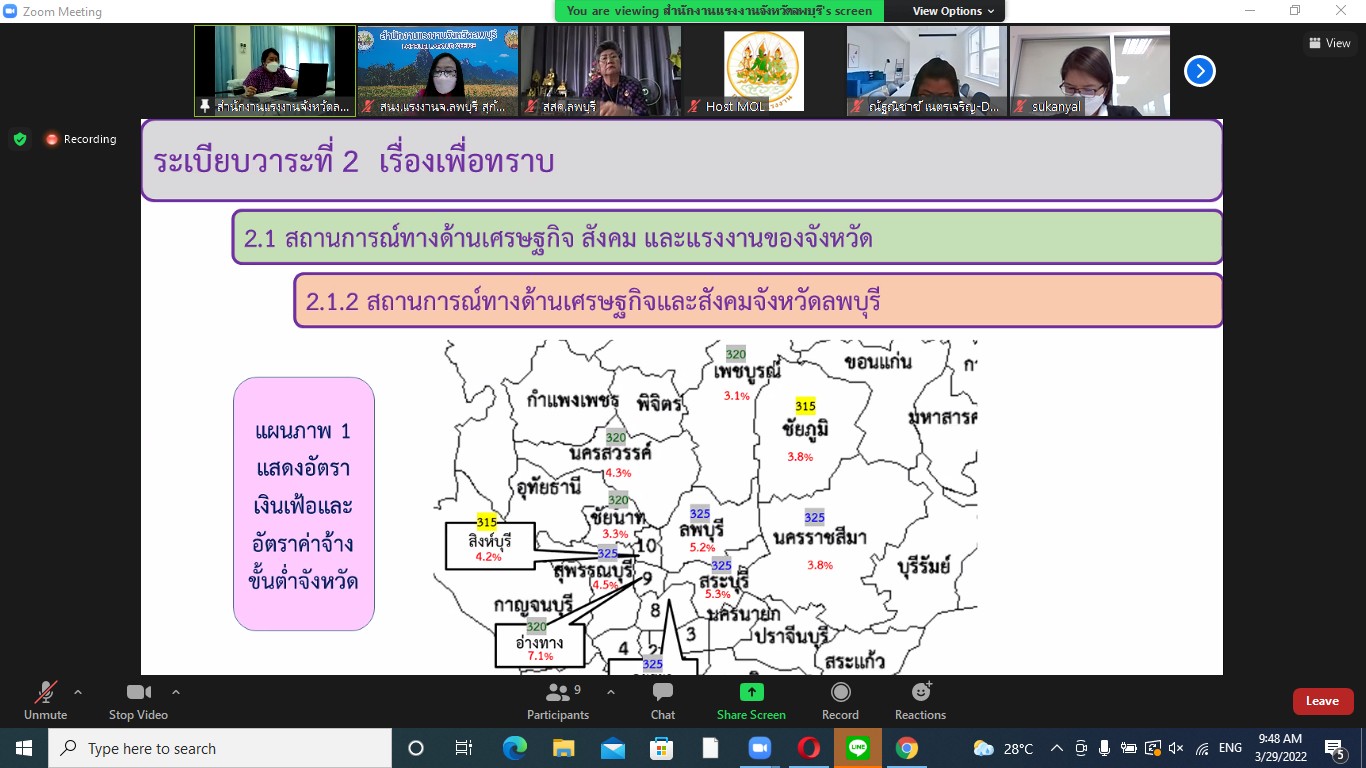1366x768 pixels.
Task: Open the Participants list
Action: tap(558, 700)
